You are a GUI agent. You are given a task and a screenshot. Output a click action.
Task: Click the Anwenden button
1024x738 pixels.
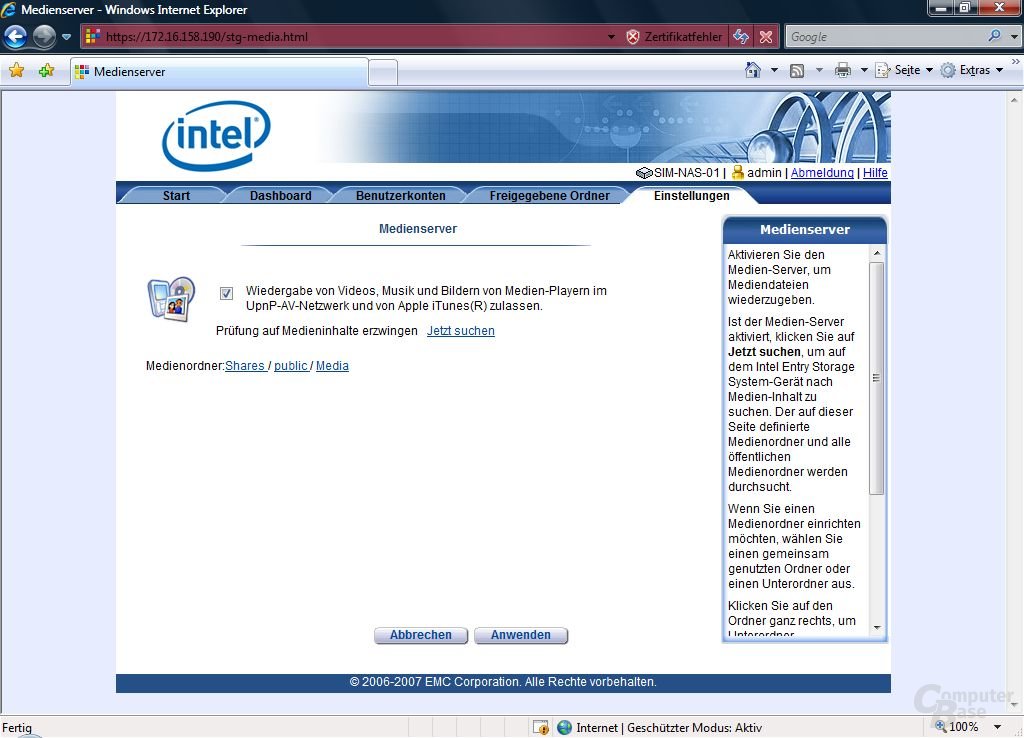click(x=520, y=635)
